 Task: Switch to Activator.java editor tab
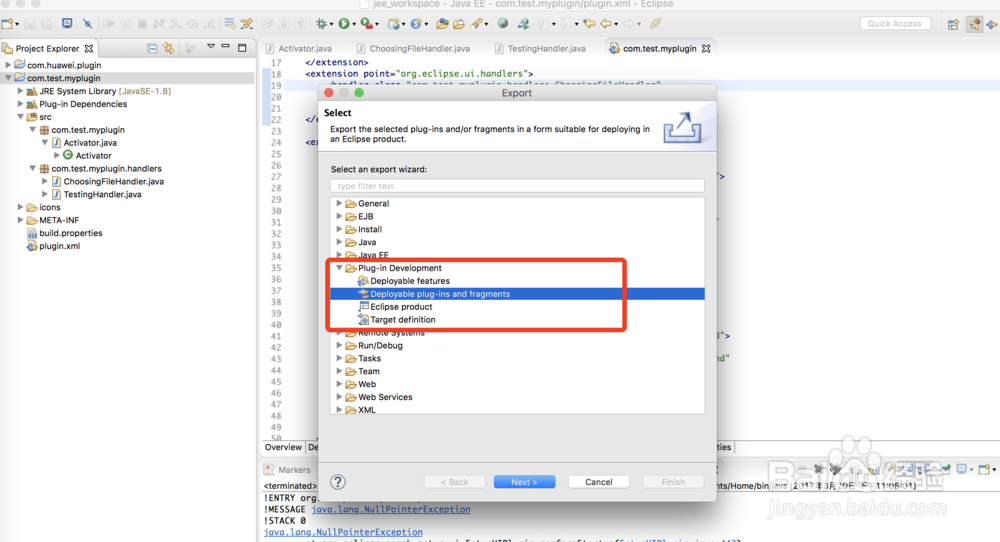298,48
